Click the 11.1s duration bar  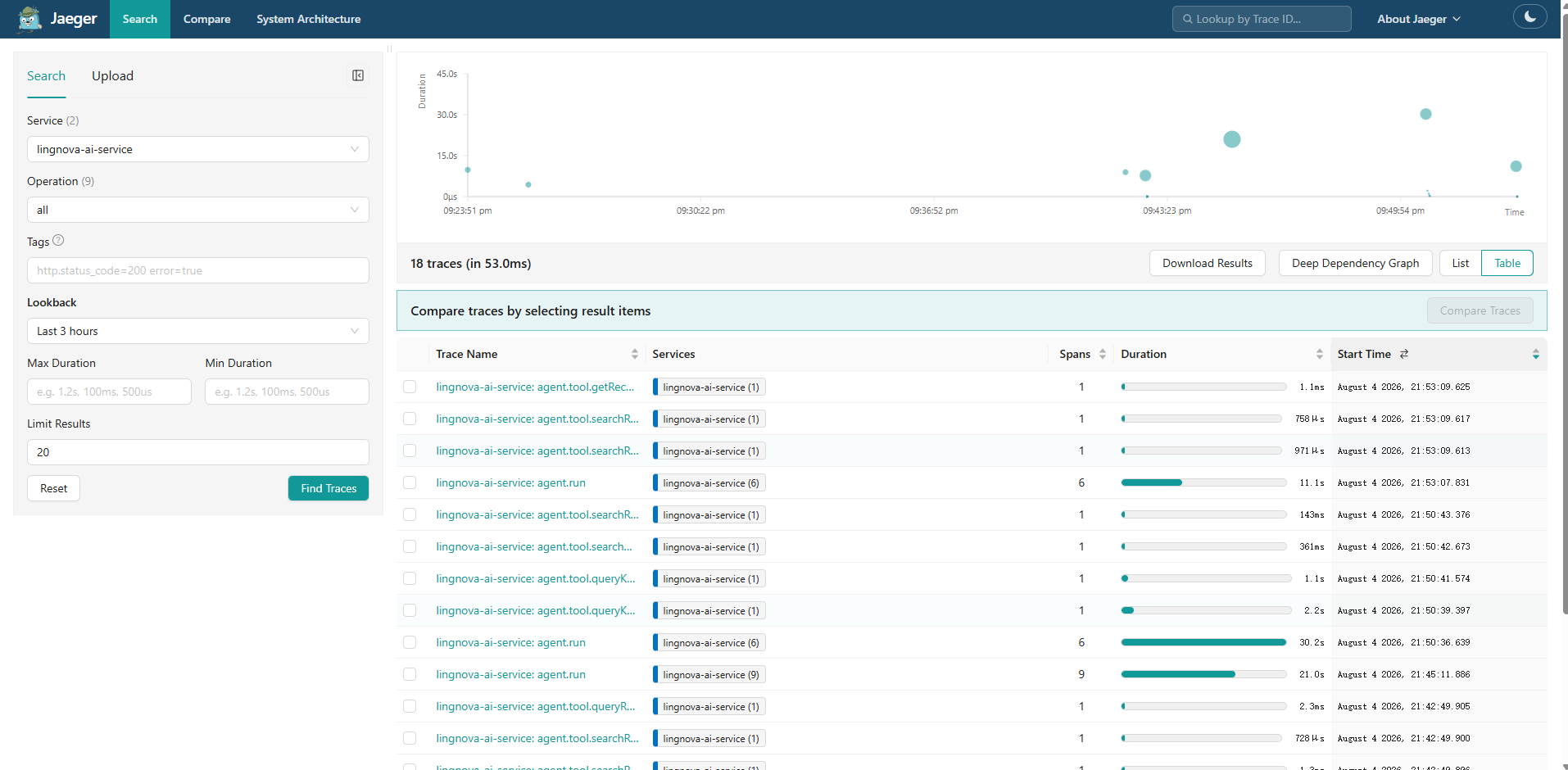pos(1203,482)
